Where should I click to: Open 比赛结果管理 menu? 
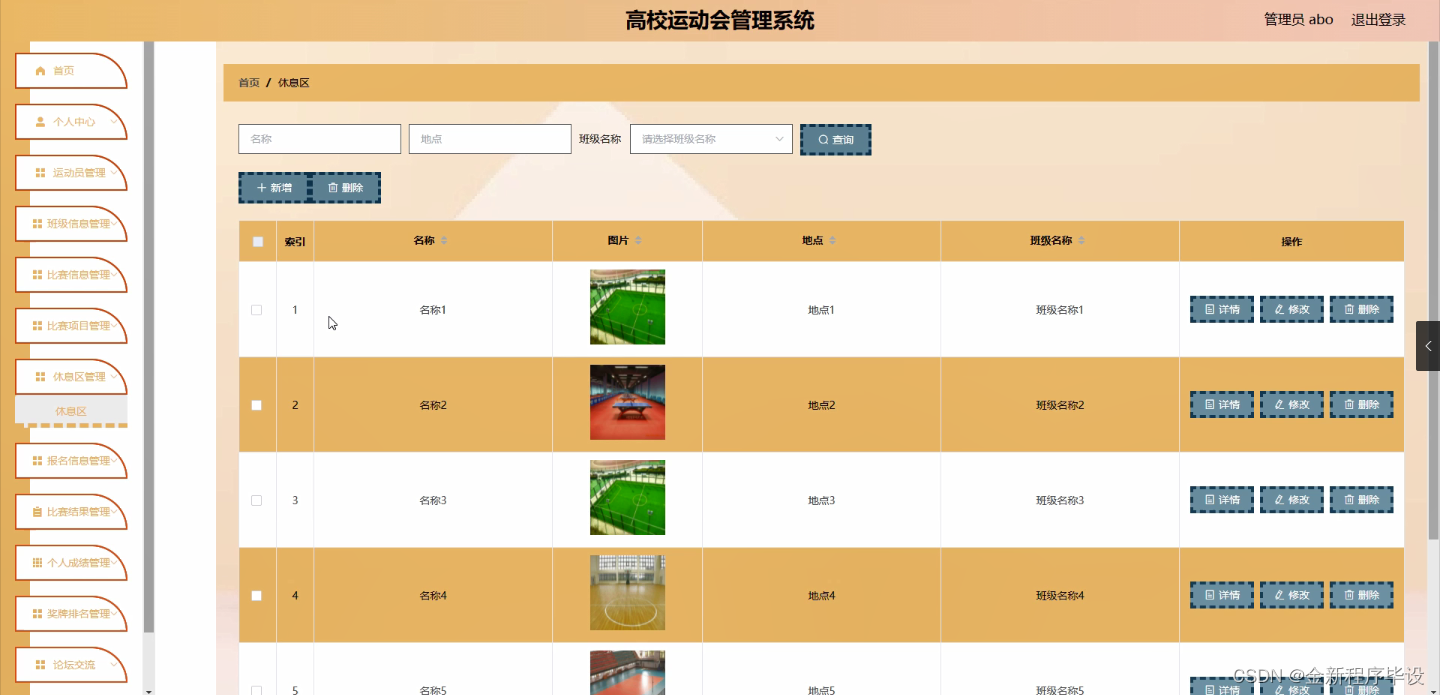point(70,512)
